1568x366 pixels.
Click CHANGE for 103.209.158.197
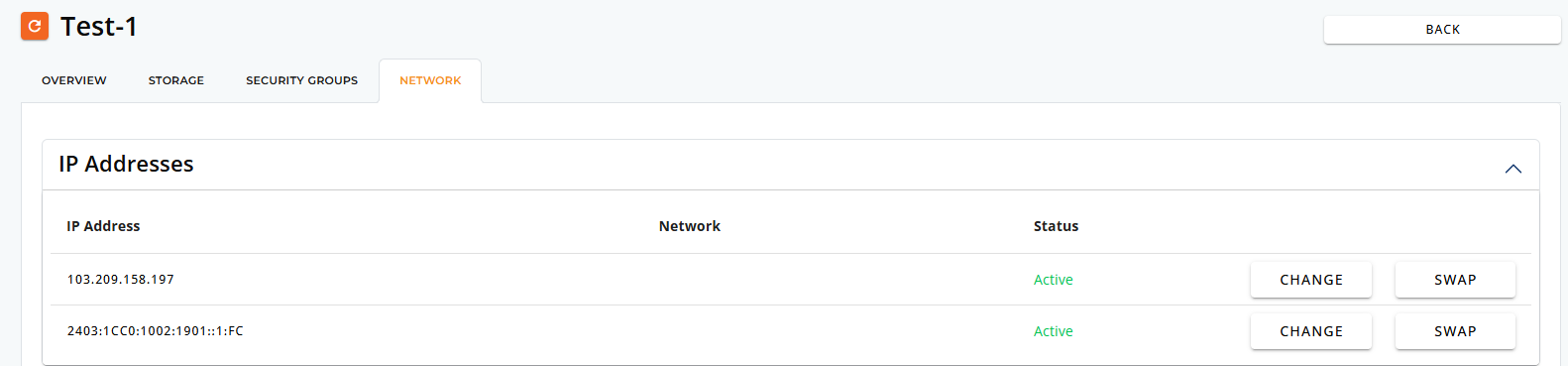[1311, 280]
